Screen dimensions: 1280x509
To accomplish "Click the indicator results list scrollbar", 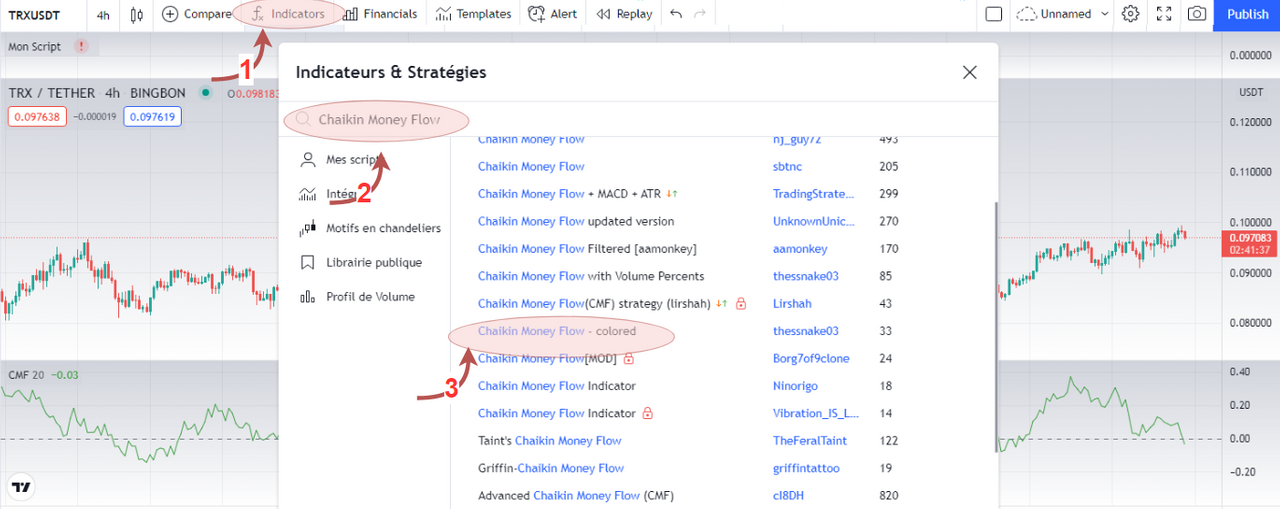I will coord(994,327).
